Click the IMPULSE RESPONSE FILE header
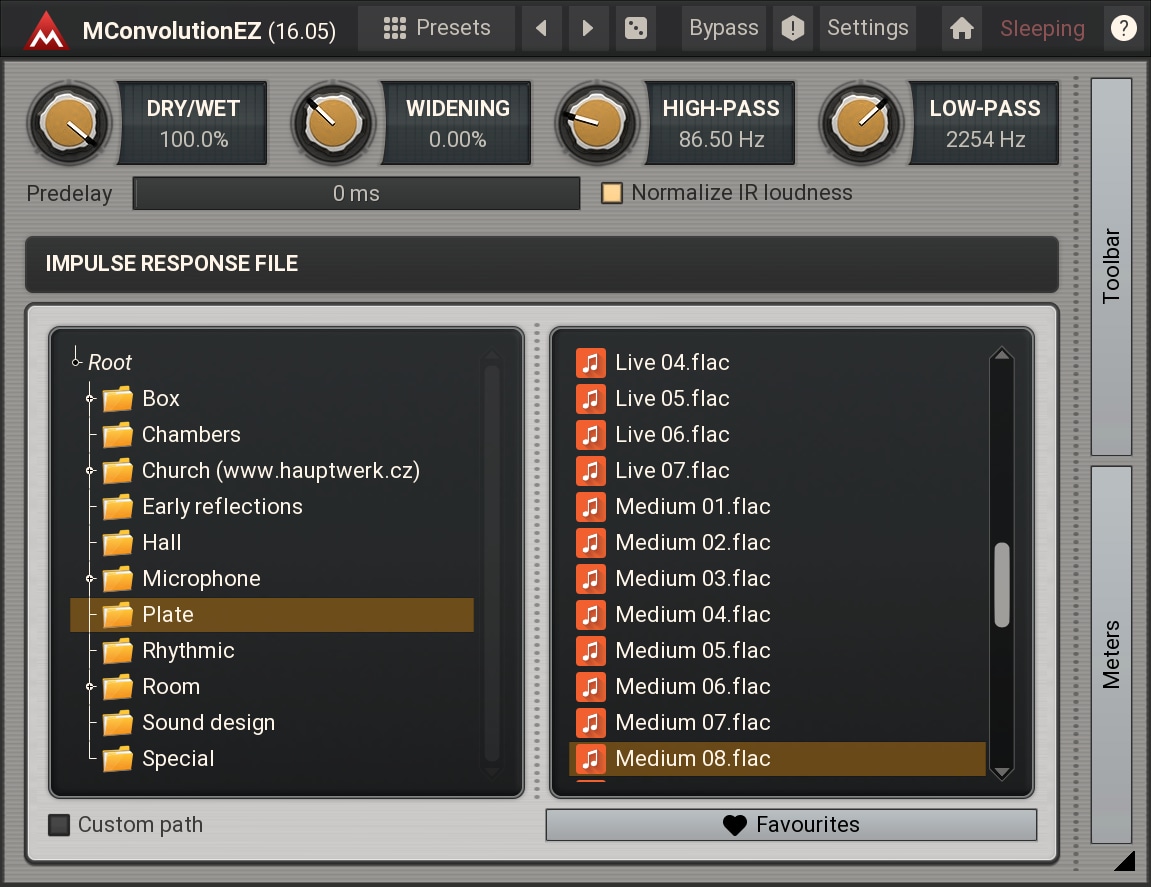The height and width of the screenshot is (887, 1151). [x=542, y=264]
